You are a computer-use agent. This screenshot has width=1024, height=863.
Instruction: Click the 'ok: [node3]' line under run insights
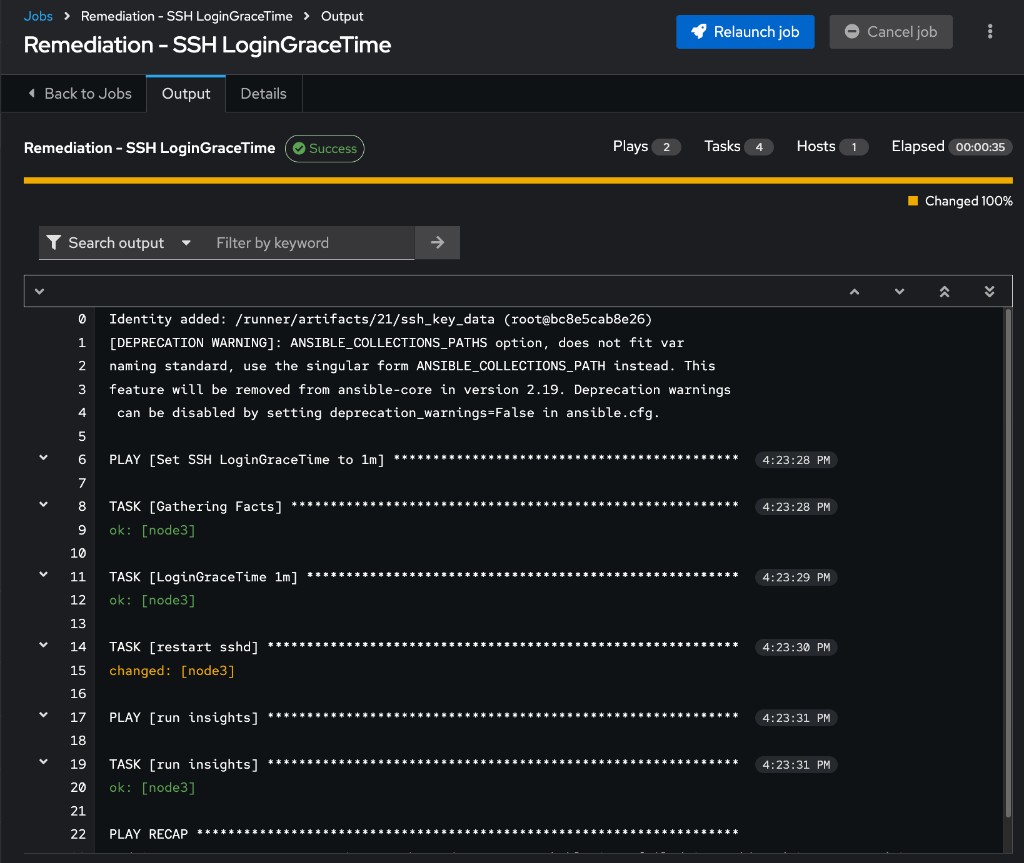click(152, 788)
